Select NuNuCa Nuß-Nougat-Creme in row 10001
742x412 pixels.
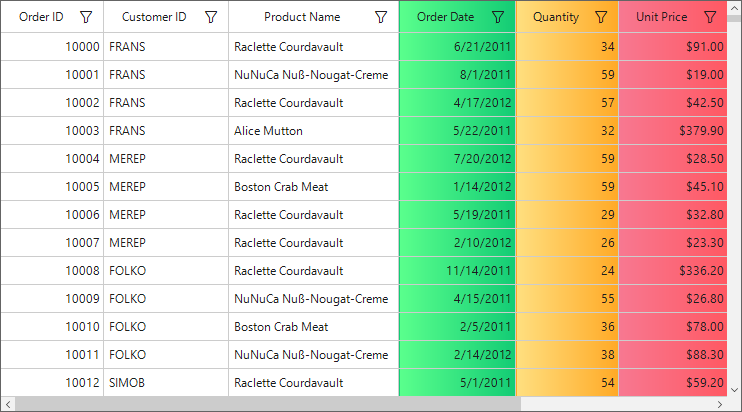coord(314,75)
